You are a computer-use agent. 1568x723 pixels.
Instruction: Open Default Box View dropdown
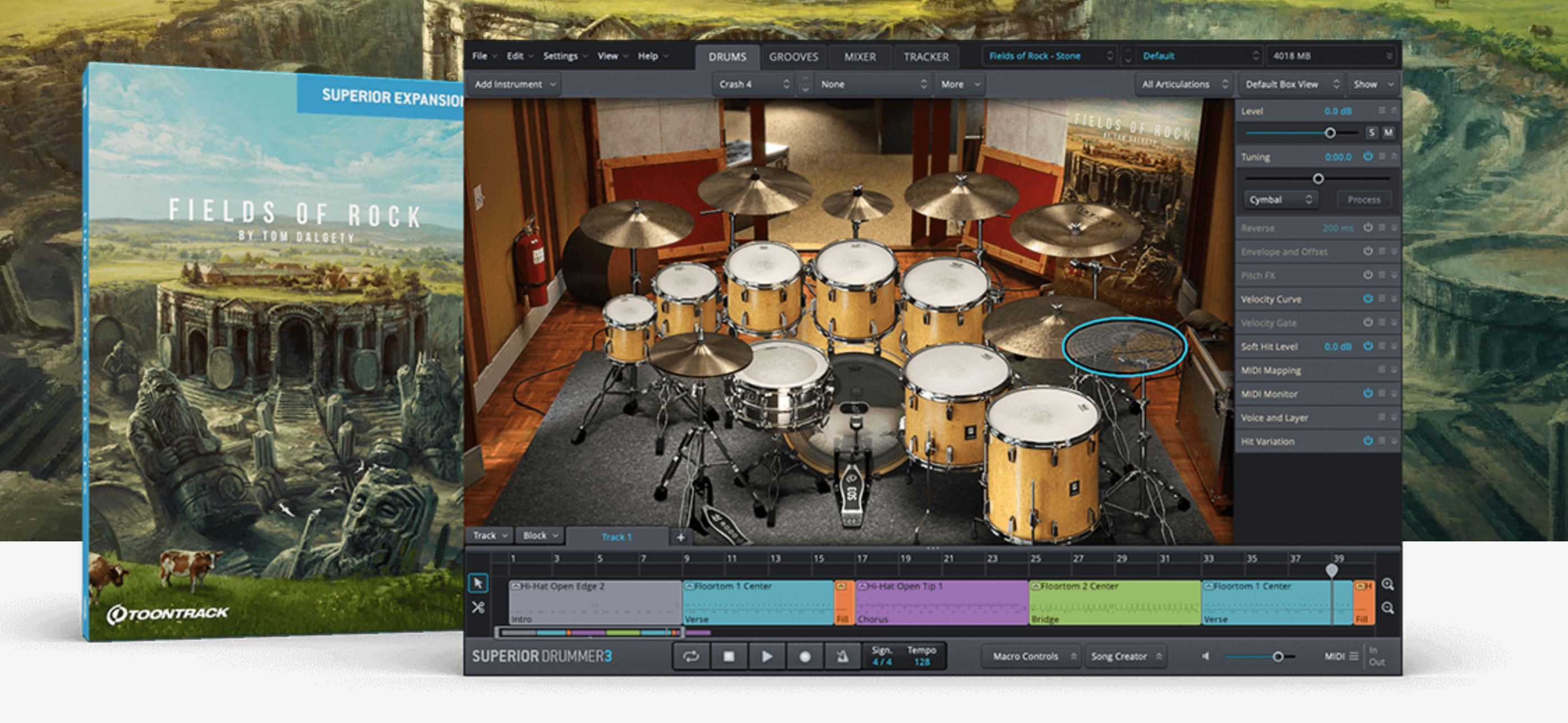pos(1292,84)
